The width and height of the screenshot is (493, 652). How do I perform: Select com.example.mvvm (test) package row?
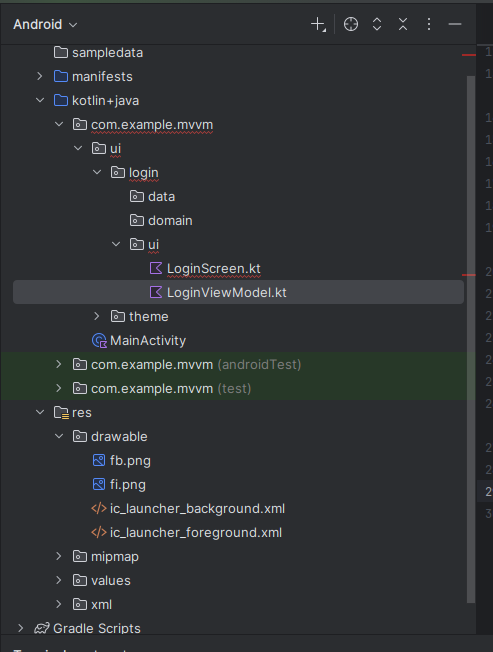238,388
